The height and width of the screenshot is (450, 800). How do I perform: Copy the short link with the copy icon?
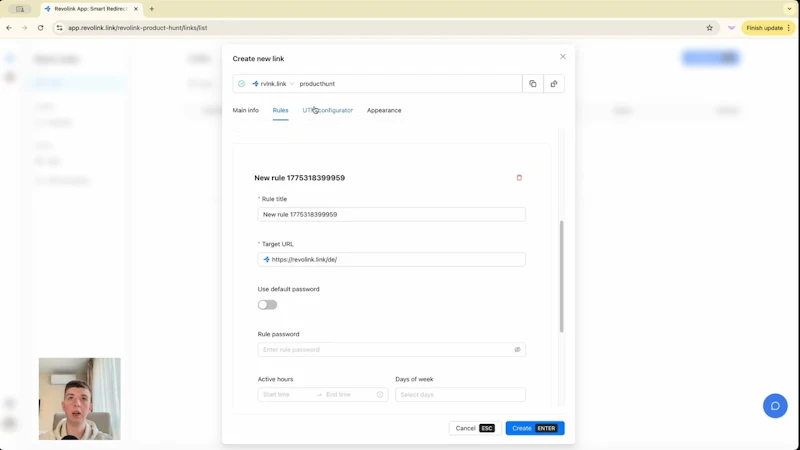(x=533, y=84)
